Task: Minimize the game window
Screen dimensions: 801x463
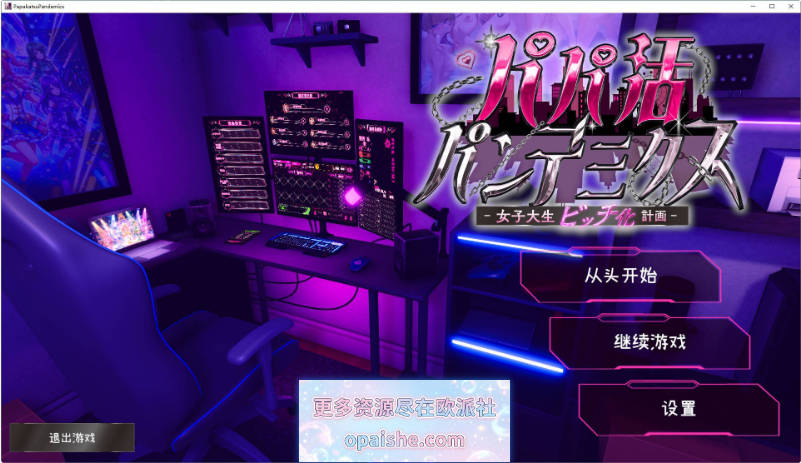Action: (x=753, y=6)
